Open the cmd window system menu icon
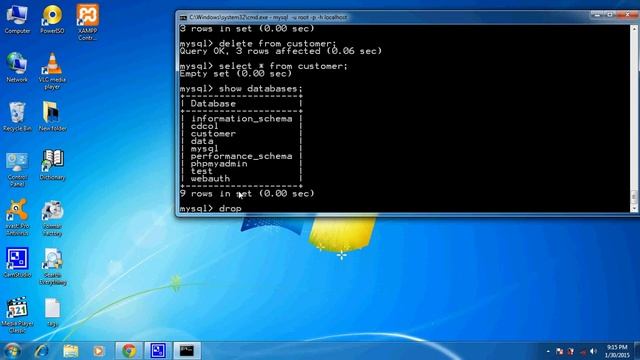Image resolution: width=640 pixels, height=360 pixels. tap(183, 18)
